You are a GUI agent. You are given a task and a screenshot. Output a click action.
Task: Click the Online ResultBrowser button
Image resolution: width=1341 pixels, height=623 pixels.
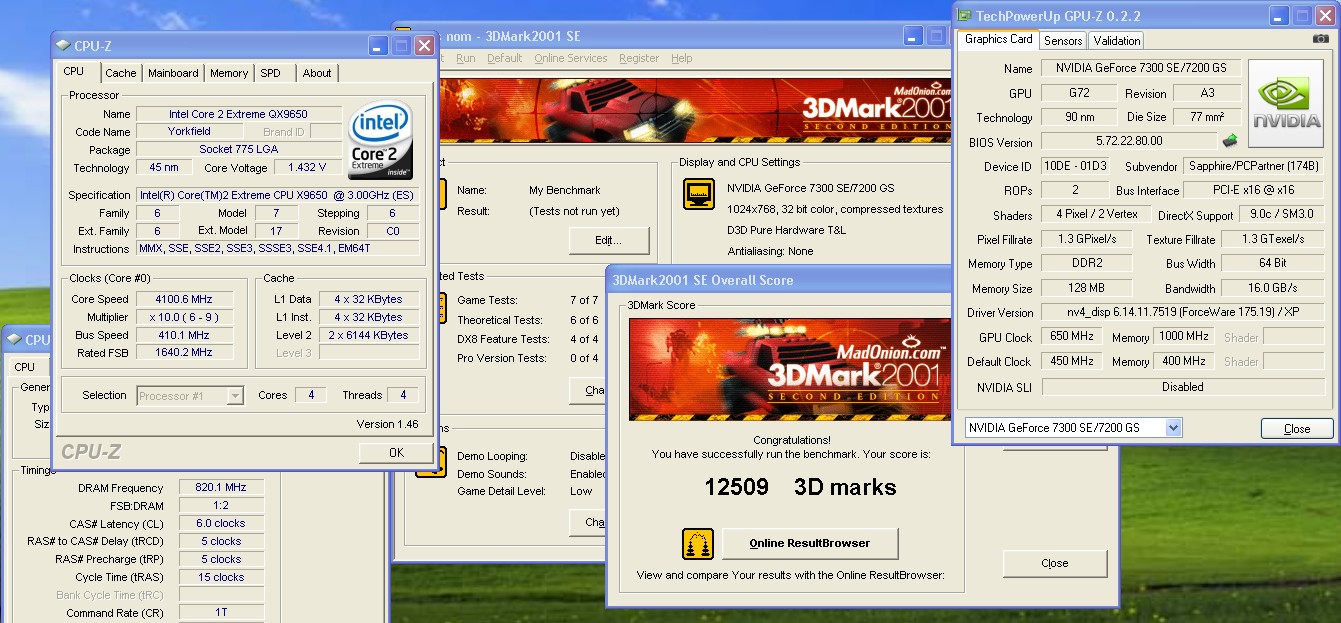click(x=810, y=544)
